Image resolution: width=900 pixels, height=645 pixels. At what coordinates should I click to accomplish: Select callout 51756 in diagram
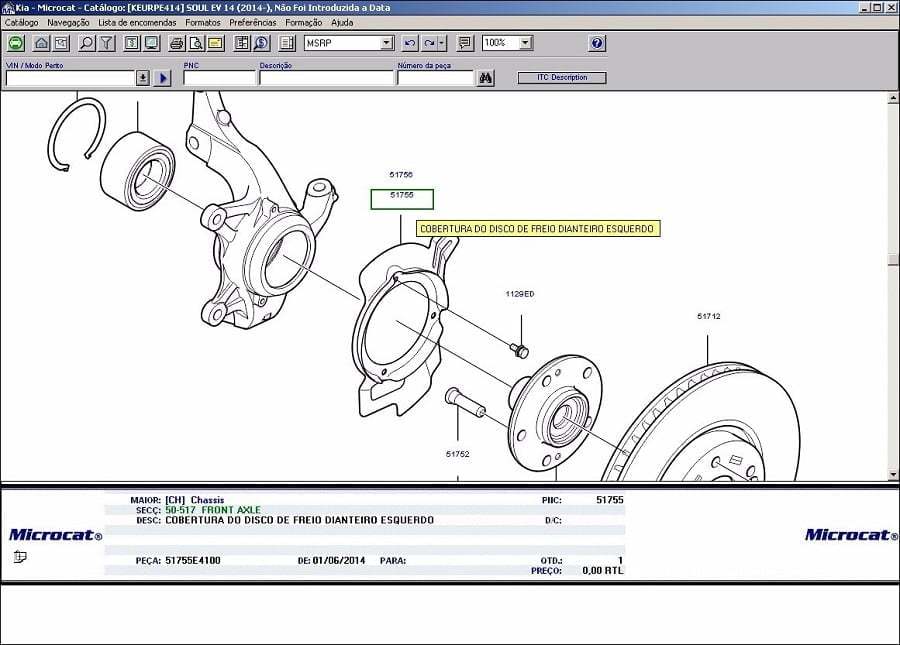point(401,174)
